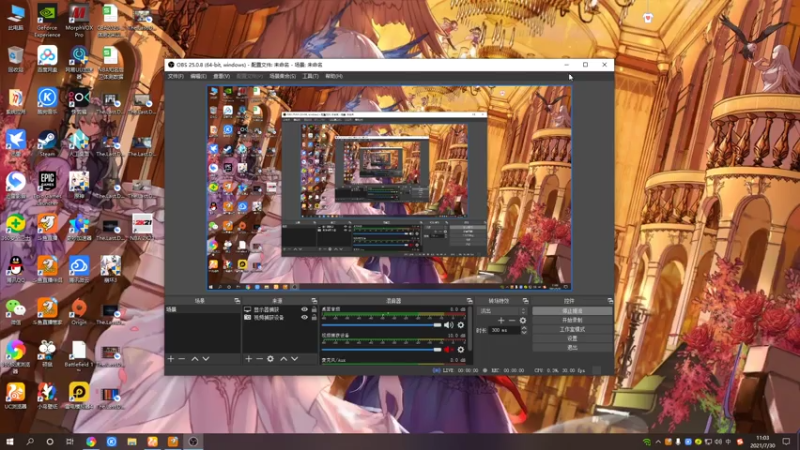The image size is (800, 450).
Task: Click the Start Recording button
Action: (572, 320)
